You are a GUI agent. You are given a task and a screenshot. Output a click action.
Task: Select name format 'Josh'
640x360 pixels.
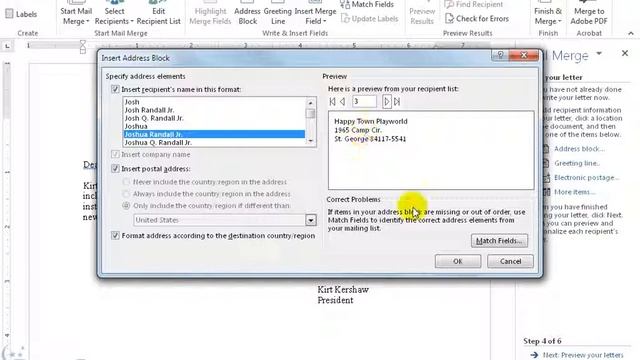point(214,102)
